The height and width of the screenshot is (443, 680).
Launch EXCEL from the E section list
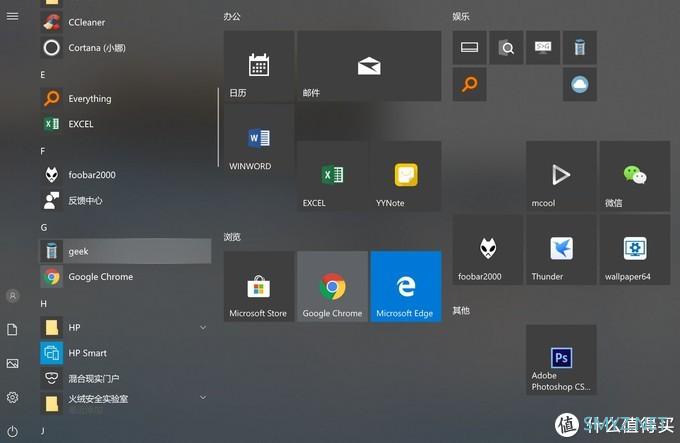[126, 124]
